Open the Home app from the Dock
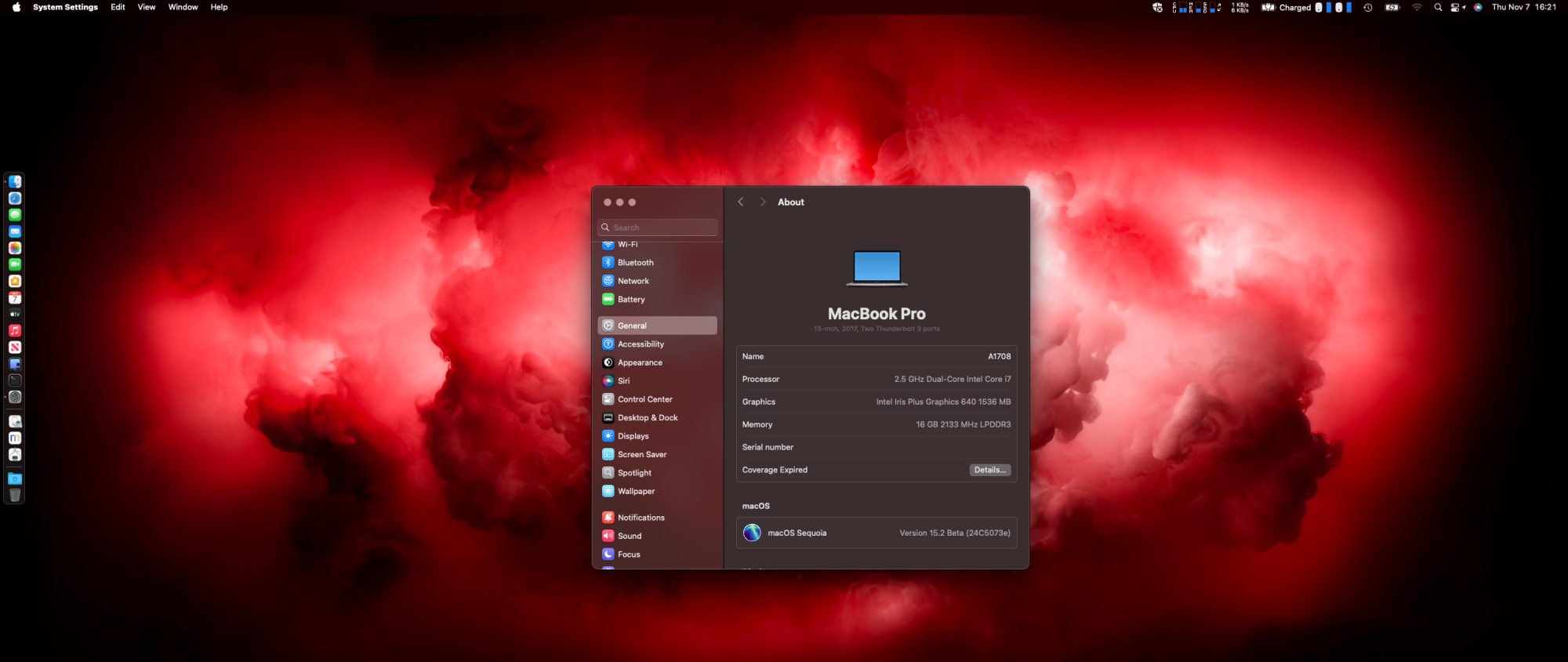 [x=15, y=281]
